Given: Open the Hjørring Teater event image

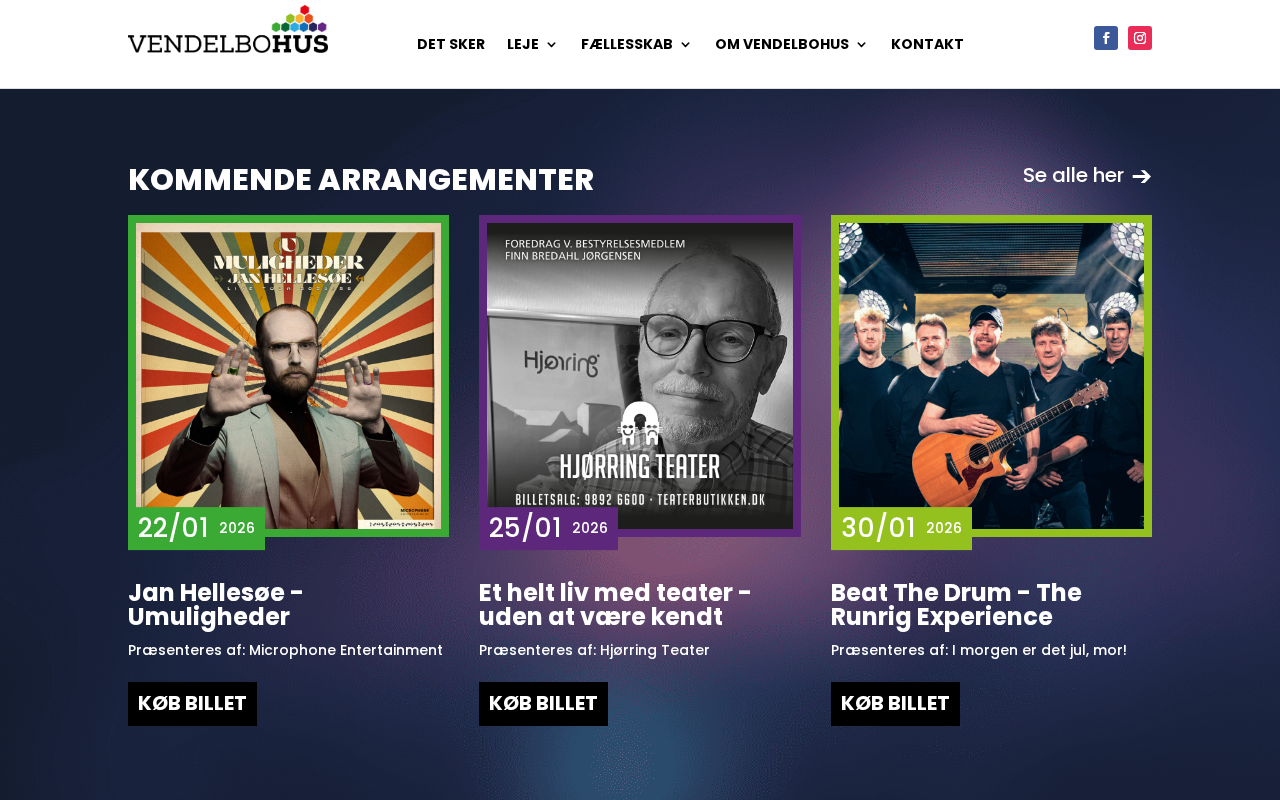Looking at the screenshot, I should (640, 376).
